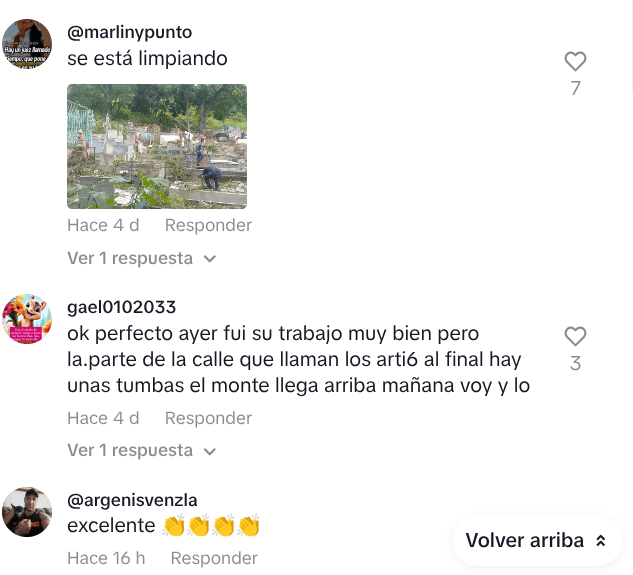Click the 7 likes count
This screenshot has width=633, height=575.
[x=575, y=88]
